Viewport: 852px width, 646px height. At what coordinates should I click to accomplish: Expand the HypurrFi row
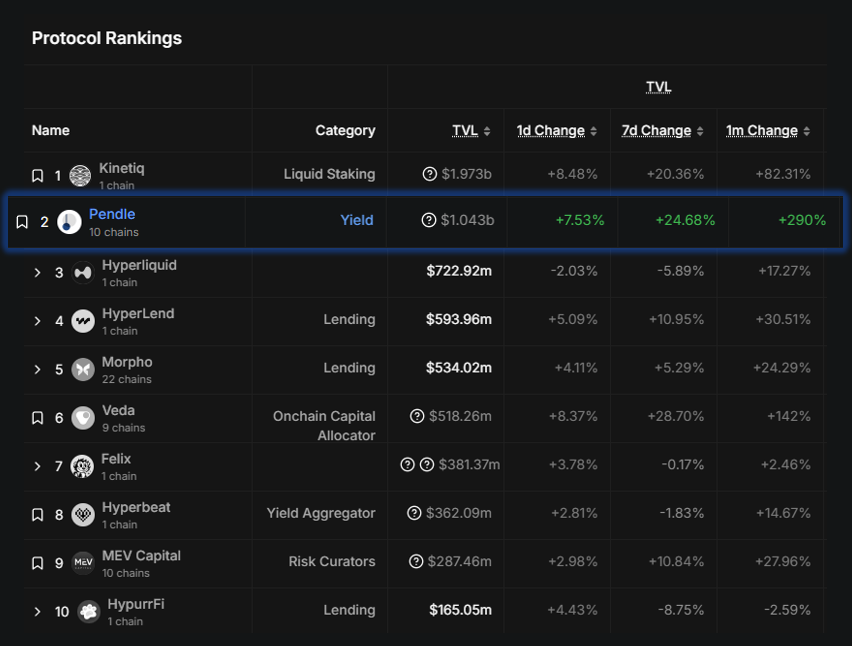(37, 612)
